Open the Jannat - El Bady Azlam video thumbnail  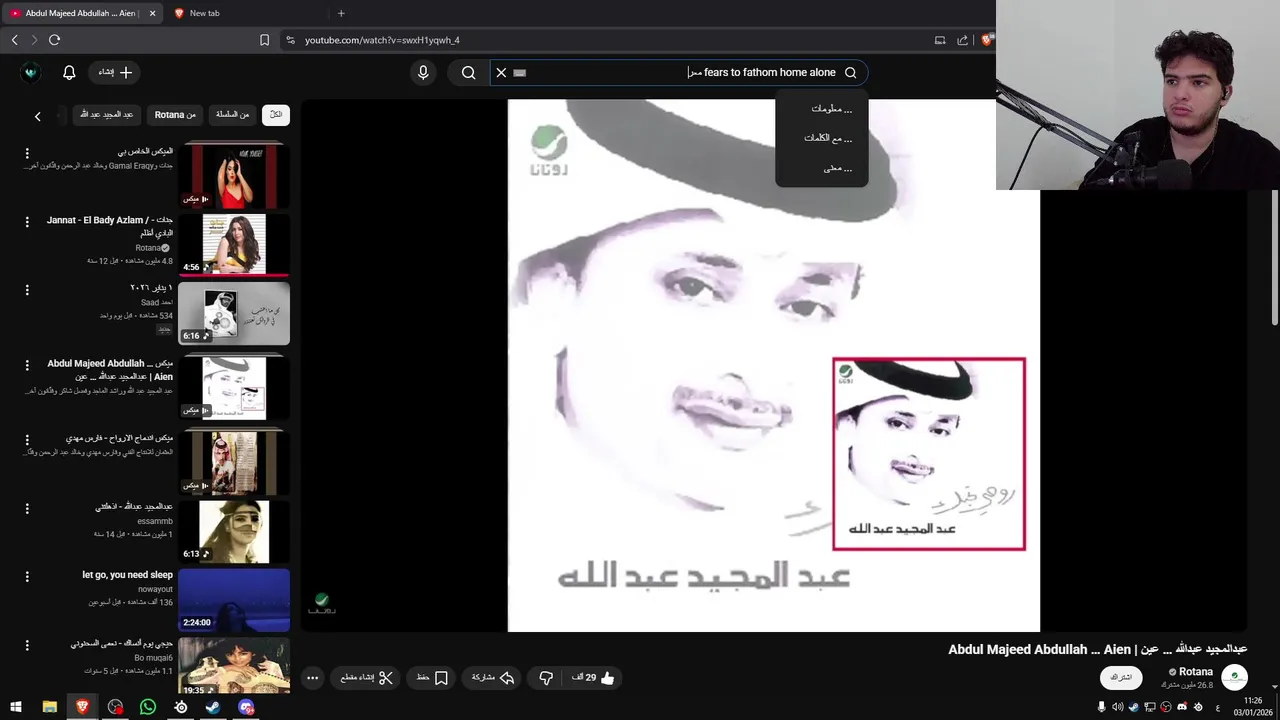pos(234,243)
